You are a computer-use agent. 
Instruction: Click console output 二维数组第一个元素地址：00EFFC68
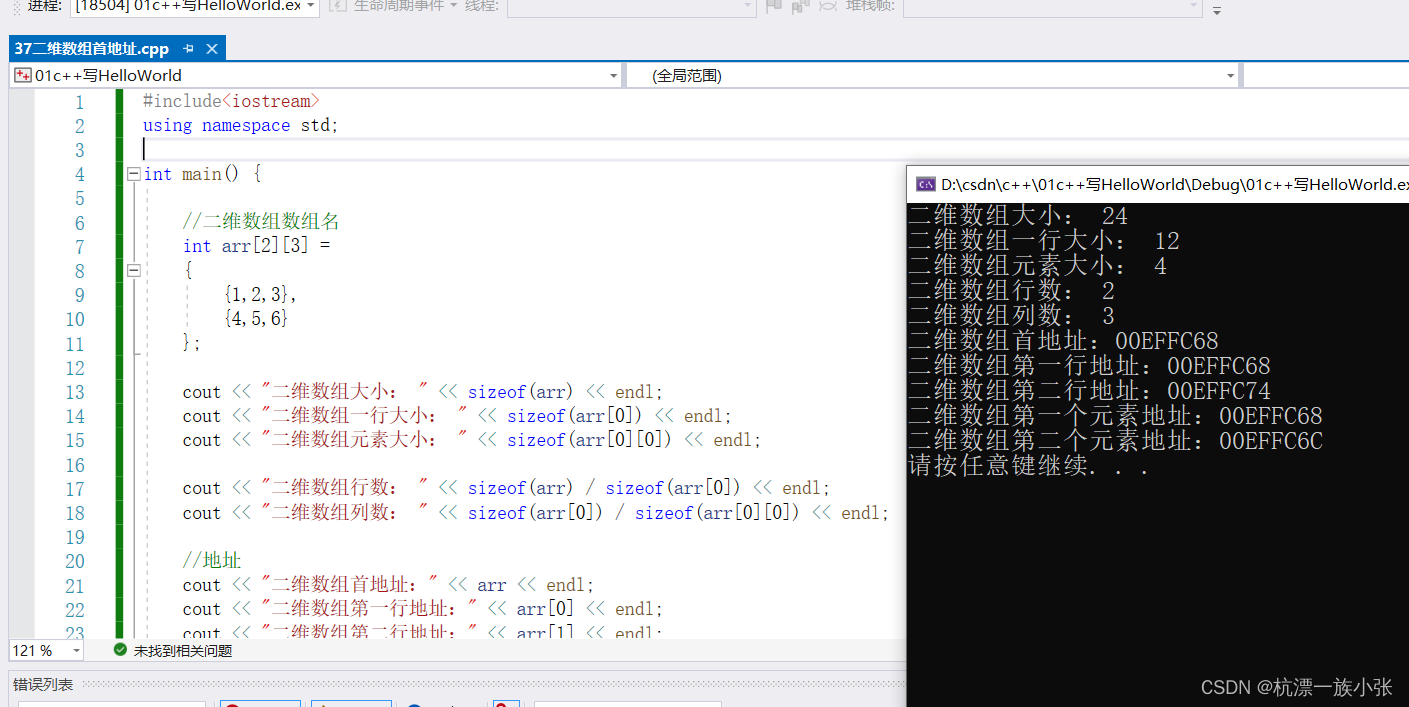click(1115, 416)
